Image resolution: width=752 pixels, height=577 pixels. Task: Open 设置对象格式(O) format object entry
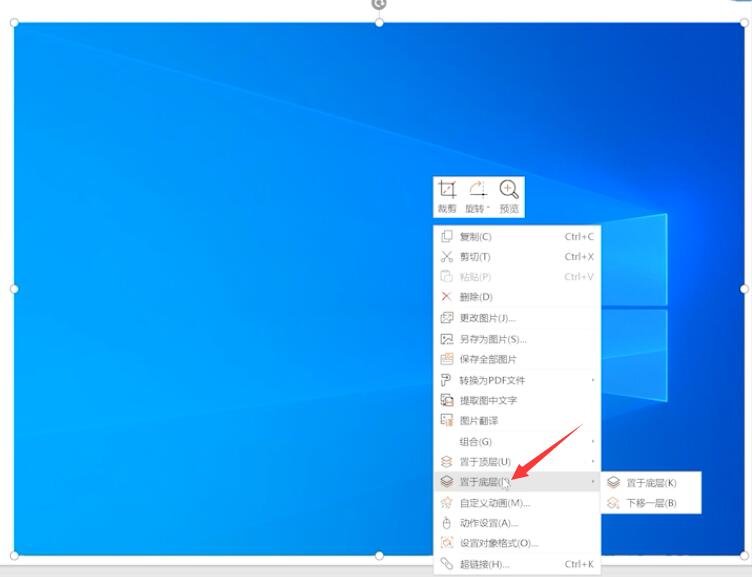tap(517, 543)
